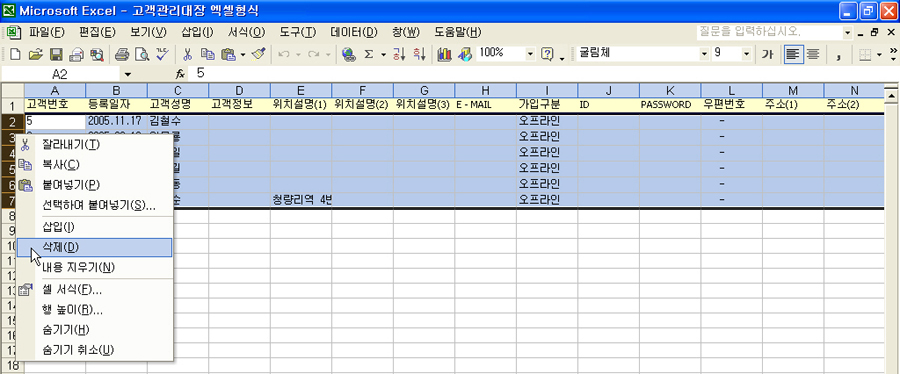Open the AutoSum functions dropdown arrow
Image resolution: width=900 pixels, height=374 pixels.
(383, 54)
